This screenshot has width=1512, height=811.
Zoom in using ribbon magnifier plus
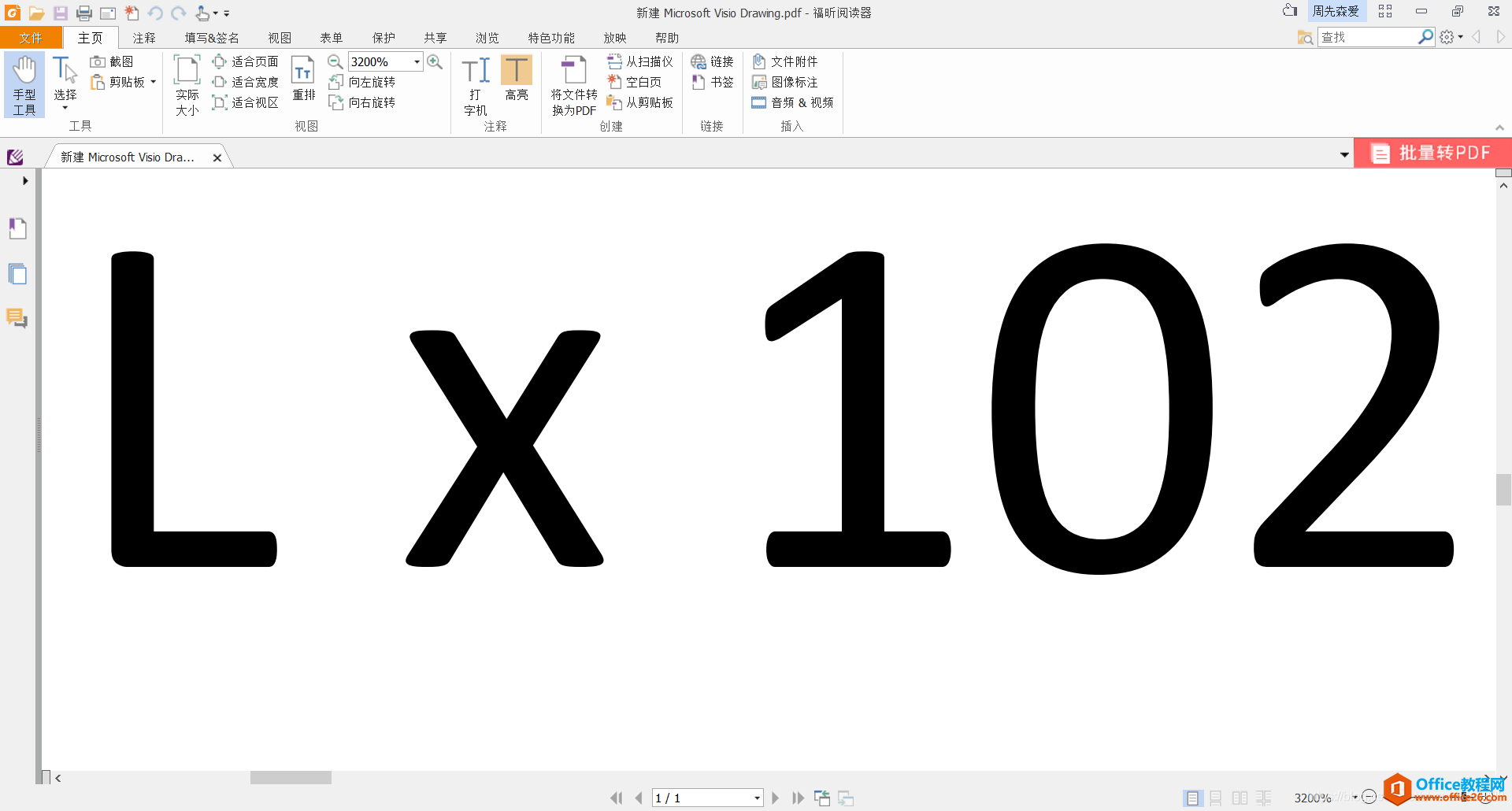click(x=435, y=61)
